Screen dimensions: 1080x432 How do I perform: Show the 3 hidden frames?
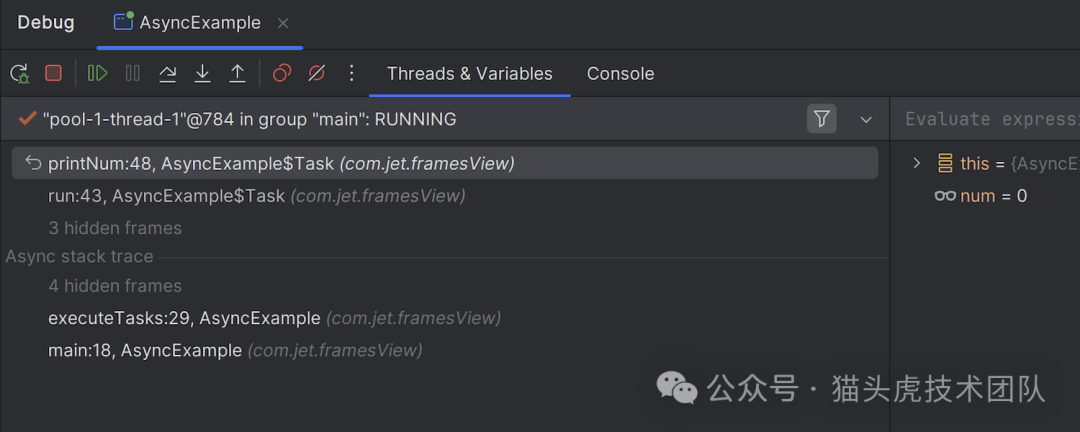[x=115, y=228]
